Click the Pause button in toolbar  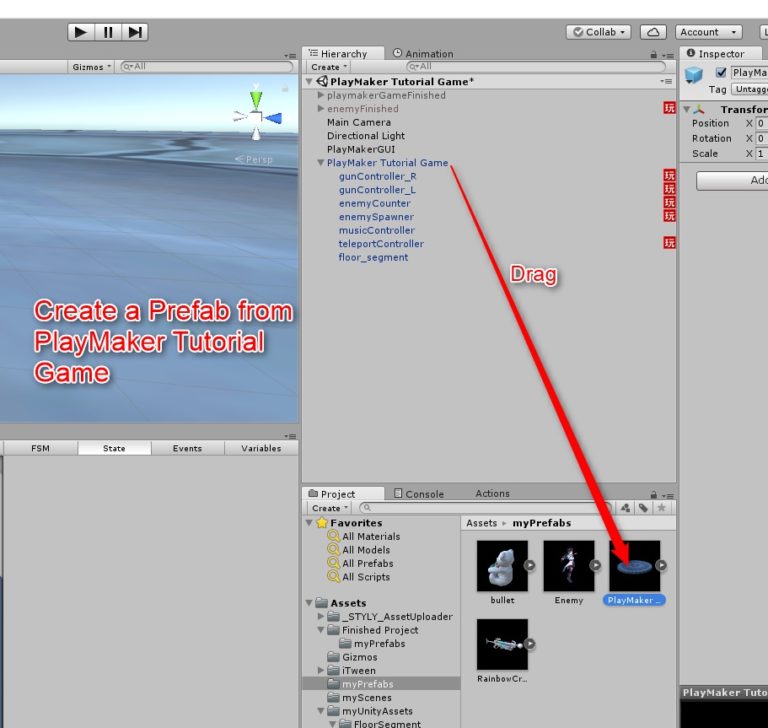tap(108, 32)
